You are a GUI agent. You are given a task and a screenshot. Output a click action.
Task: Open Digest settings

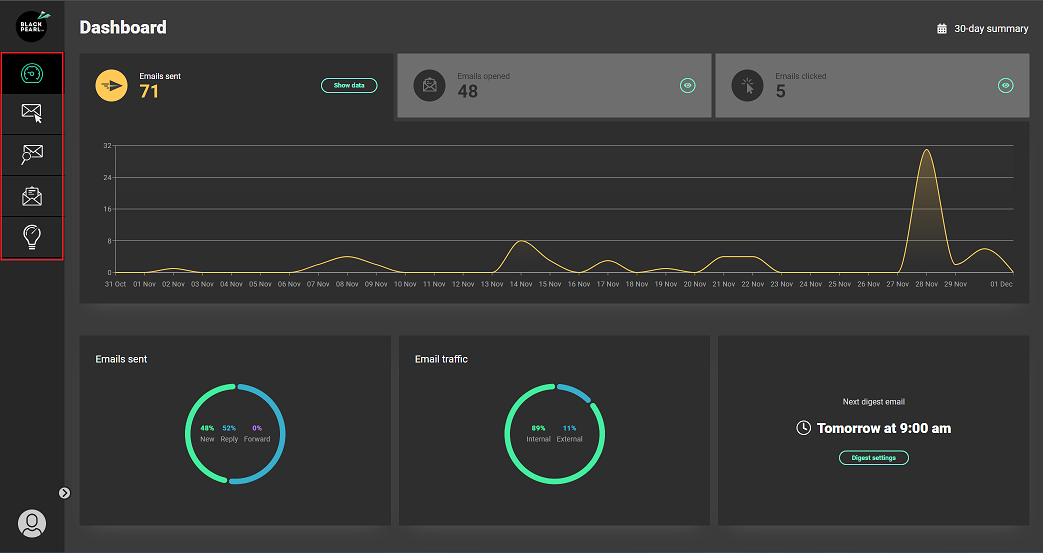[x=873, y=458]
